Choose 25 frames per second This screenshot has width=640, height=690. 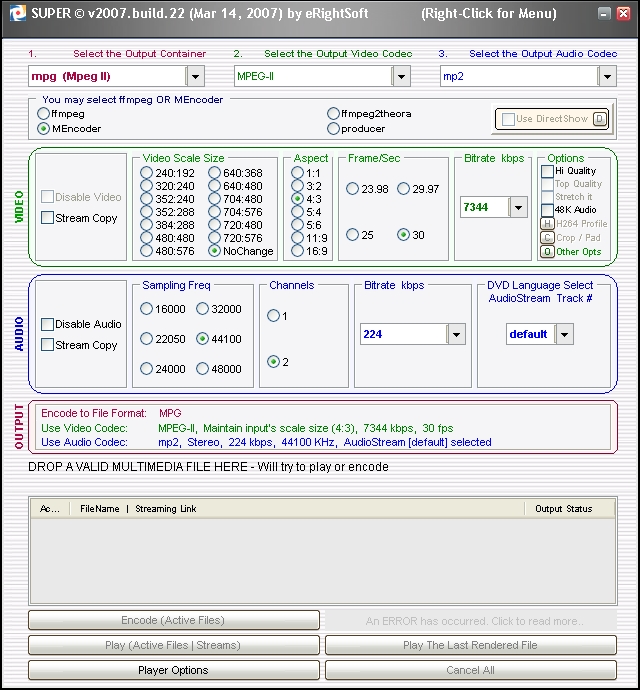tap(352, 235)
